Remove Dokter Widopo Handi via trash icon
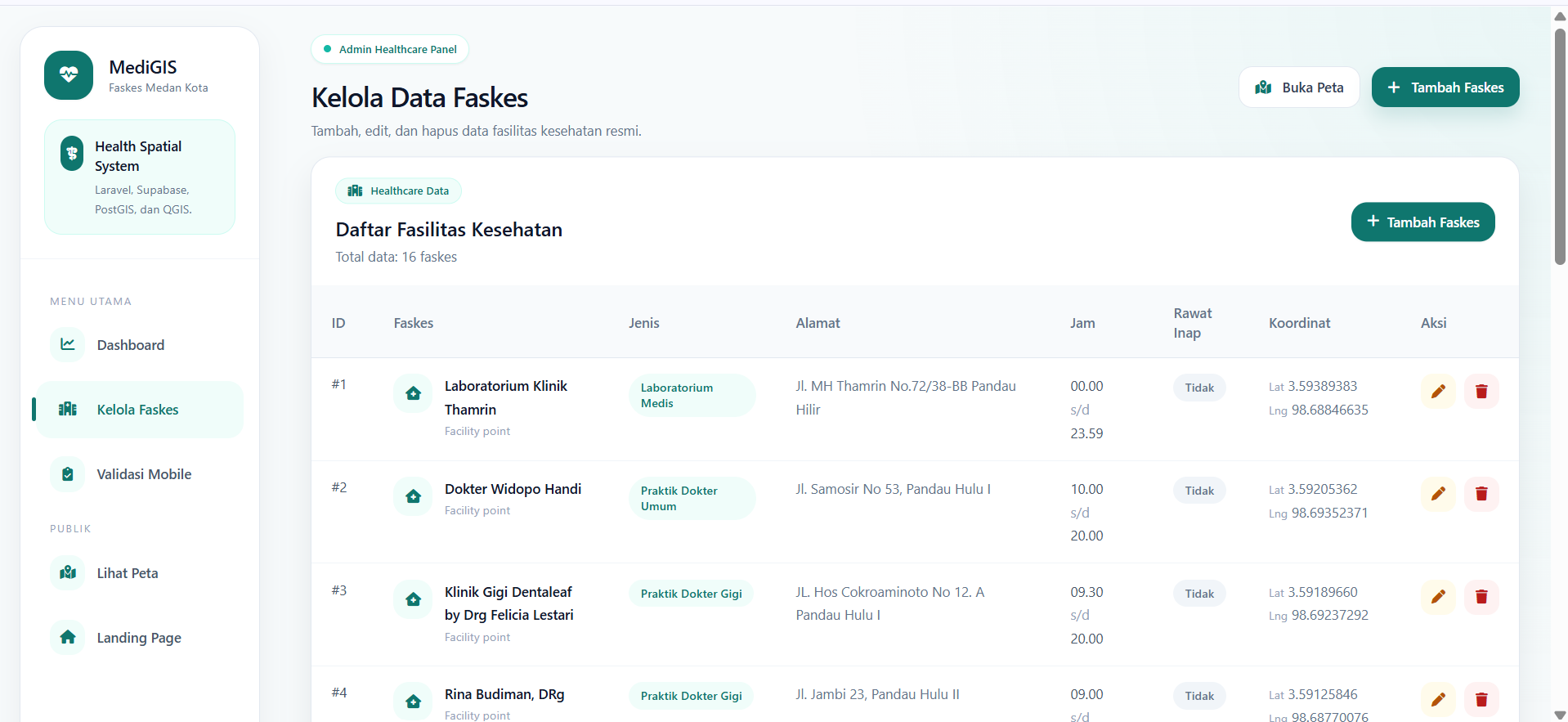Screen dimensions: 1568x722 (1481, 494)
